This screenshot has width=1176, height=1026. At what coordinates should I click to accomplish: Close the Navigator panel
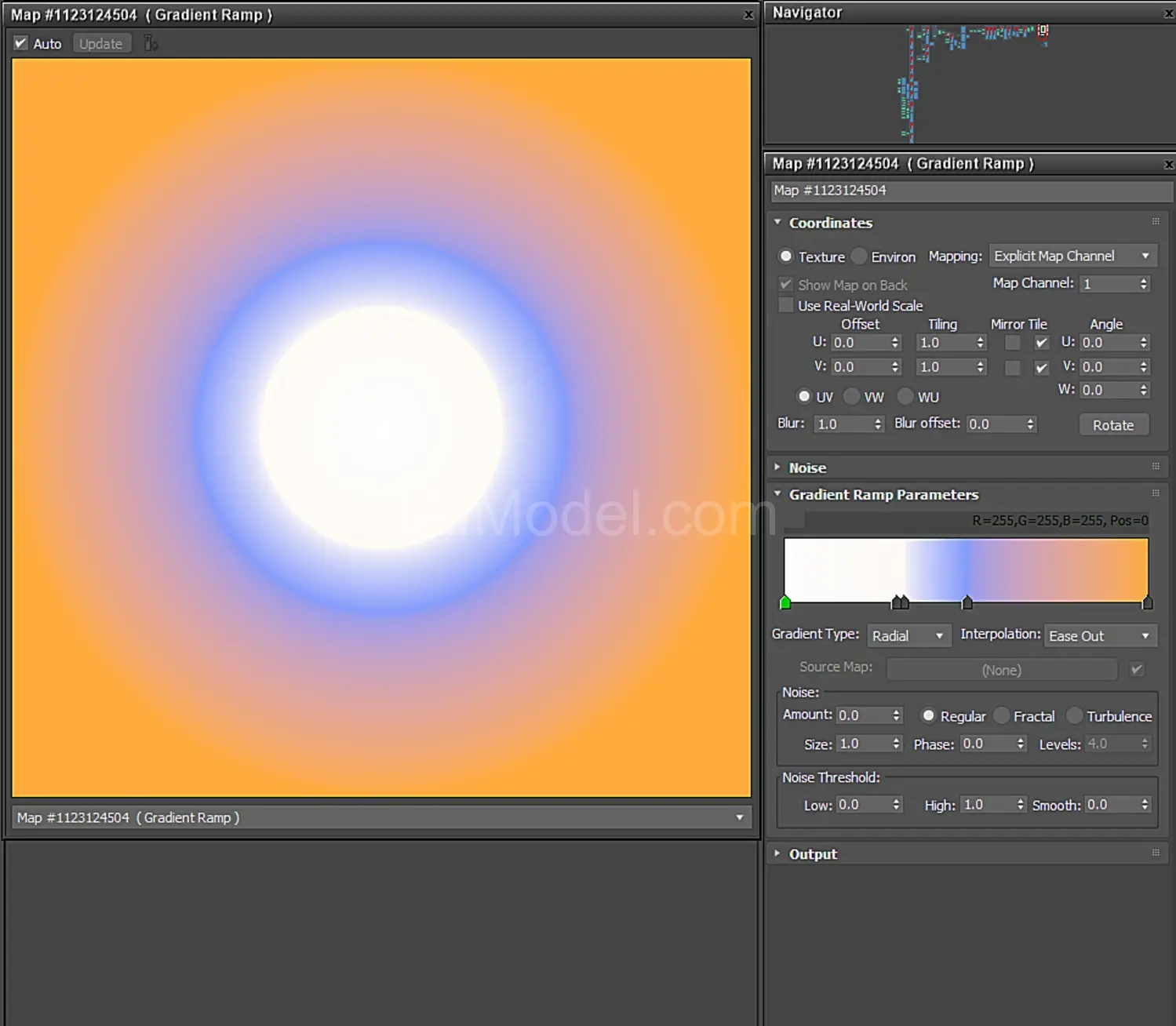(1169, 13)
